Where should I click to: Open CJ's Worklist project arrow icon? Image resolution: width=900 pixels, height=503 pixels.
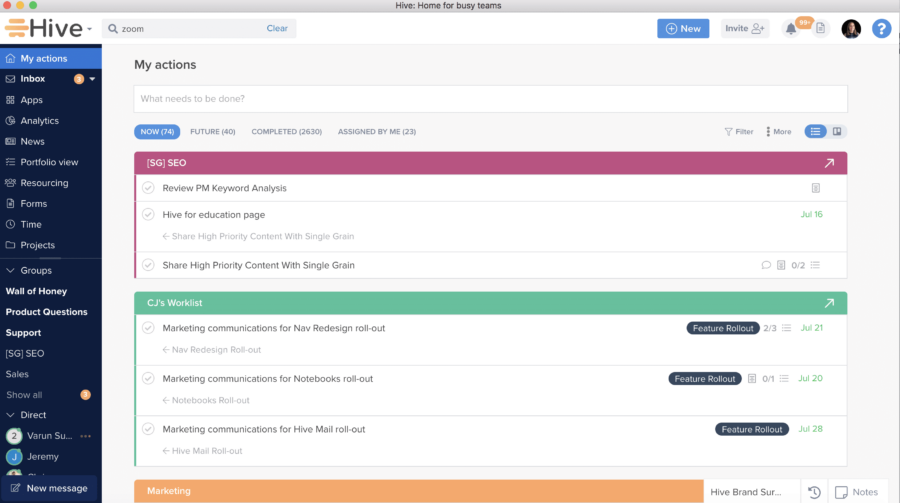829,303
